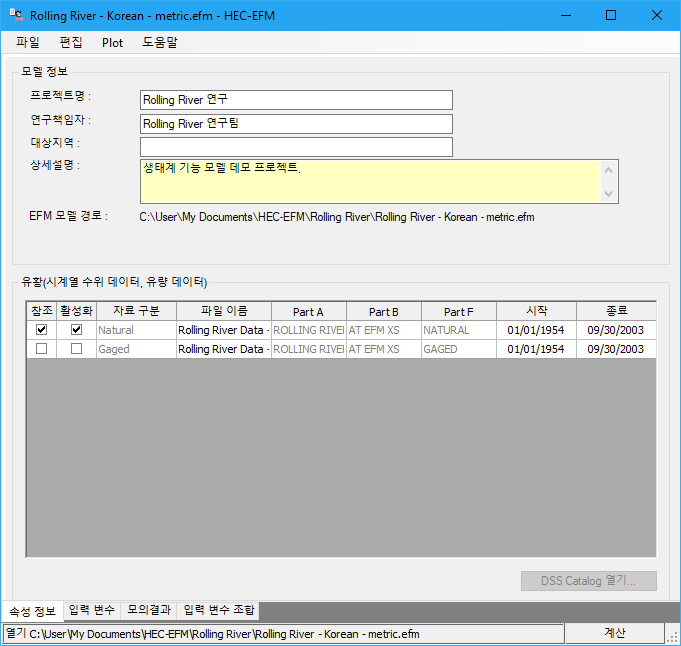Click Part A cell in Gaged row
The image size is (681, 646).
(x=309, y=349)
